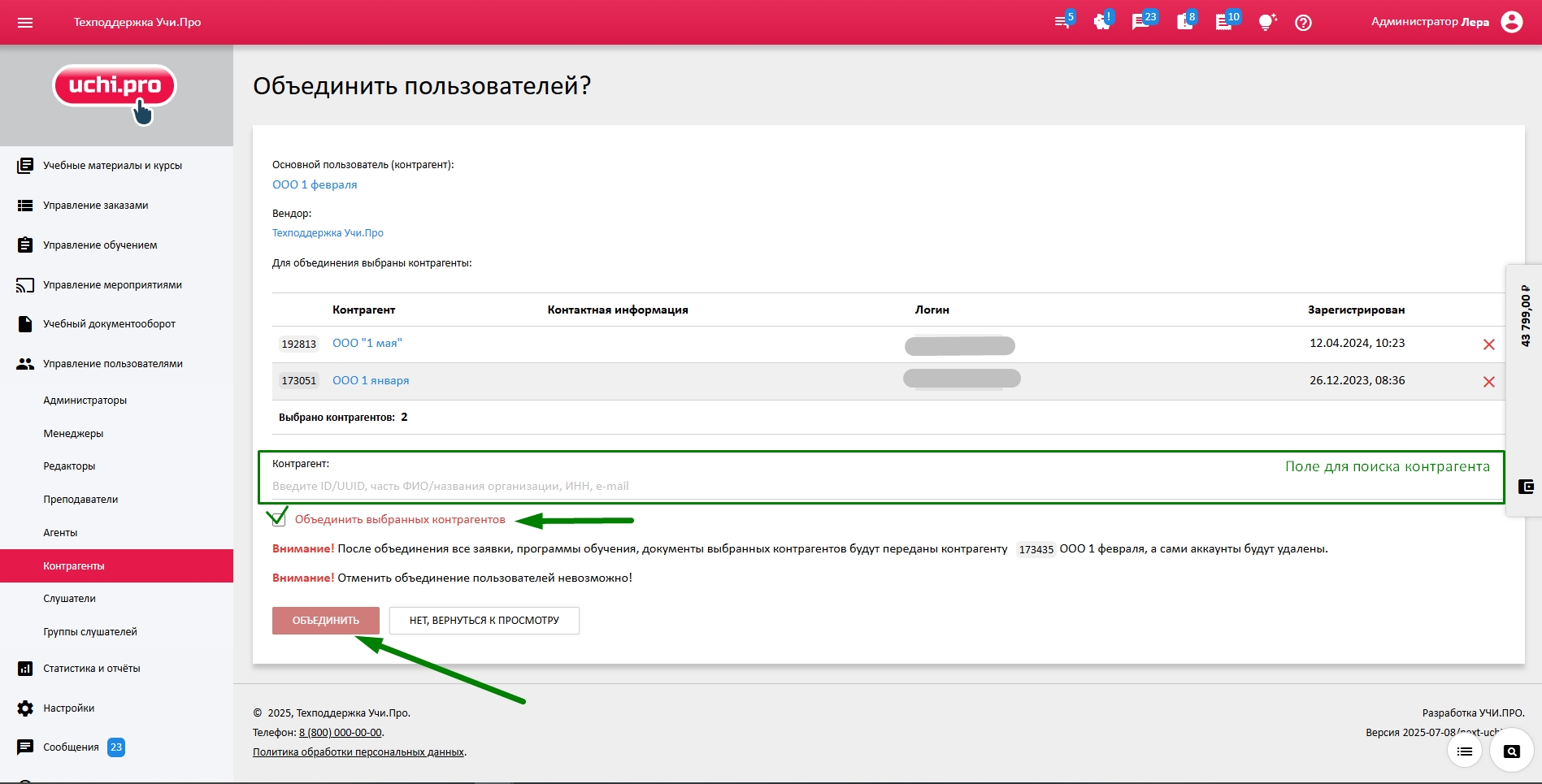Viewport: 1542px width, 784px height.
Task: Open vendor link Техподдержка Учи.Про
Action: click(328, 233)
